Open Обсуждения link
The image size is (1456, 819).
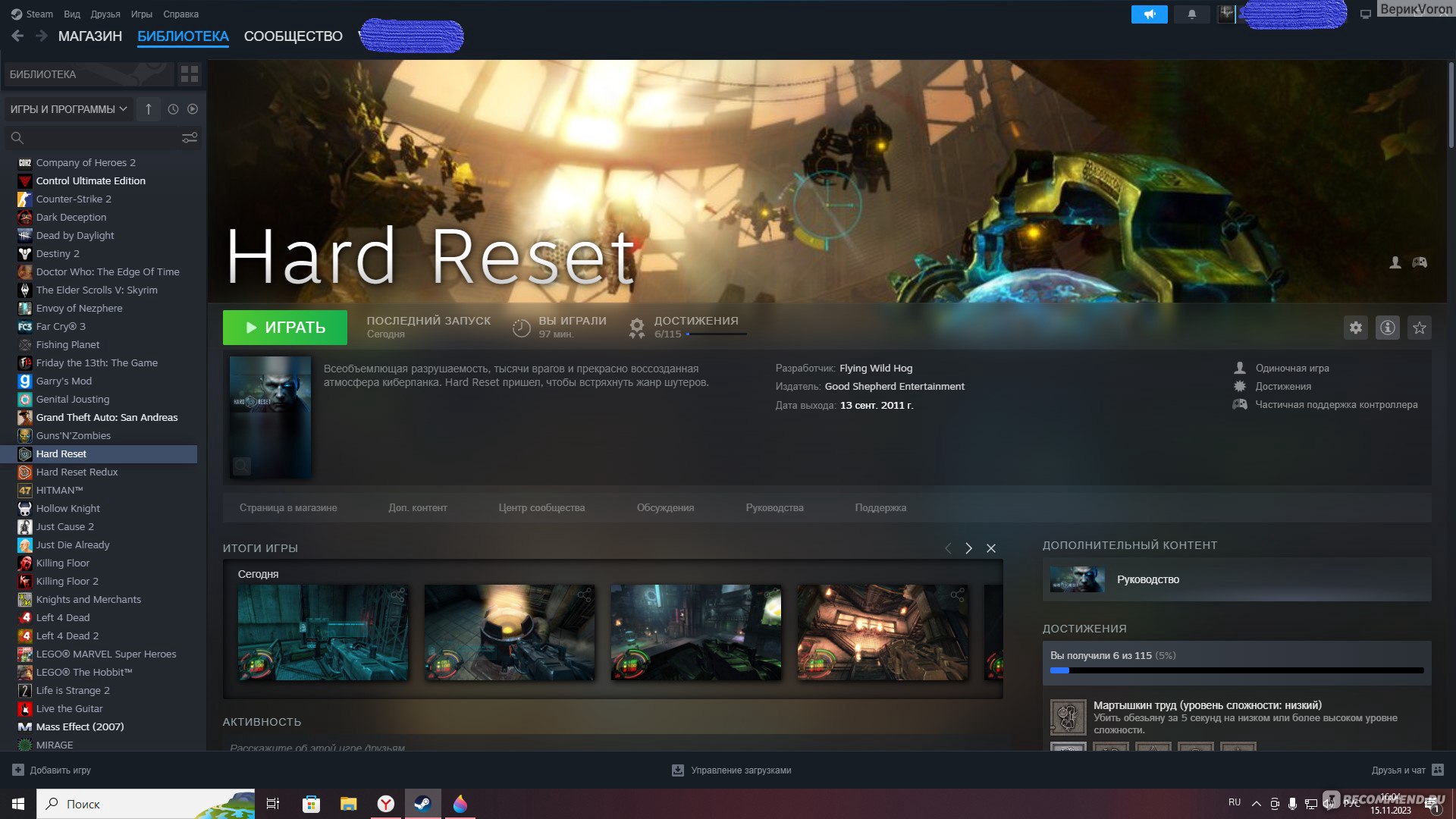click(665, 508)
